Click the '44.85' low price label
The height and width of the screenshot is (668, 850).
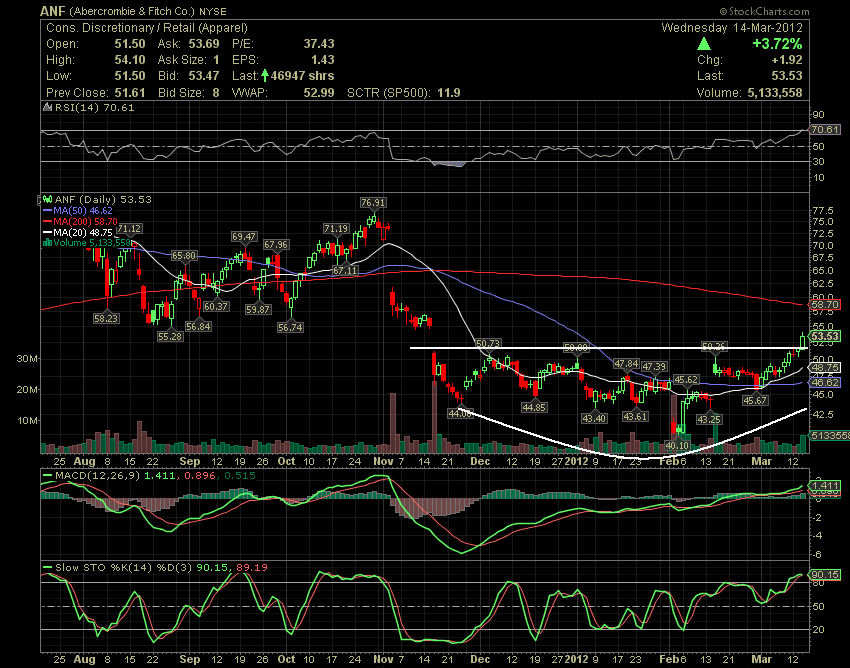pos(534,408)
